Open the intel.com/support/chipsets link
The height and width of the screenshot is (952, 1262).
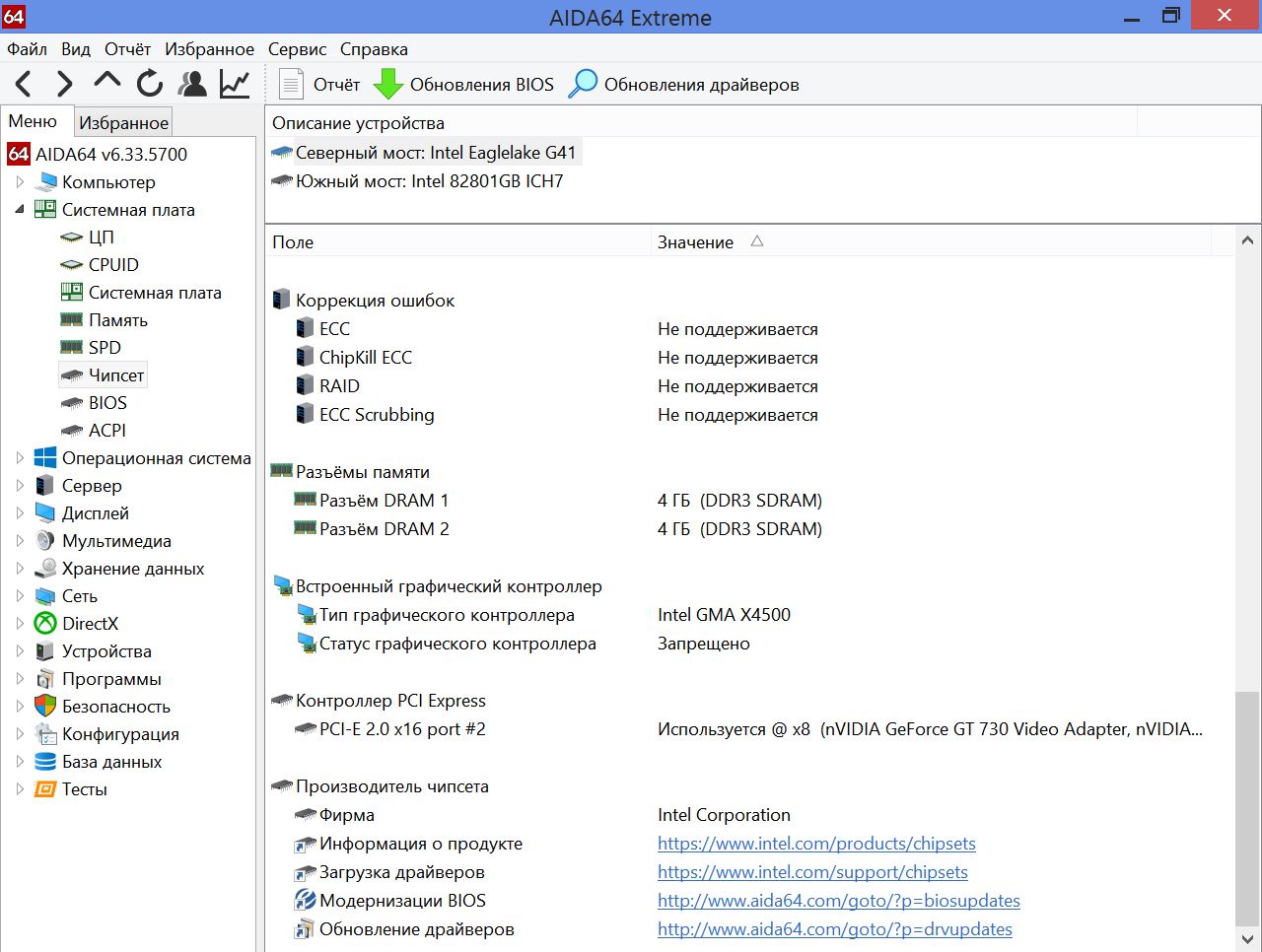812,872
